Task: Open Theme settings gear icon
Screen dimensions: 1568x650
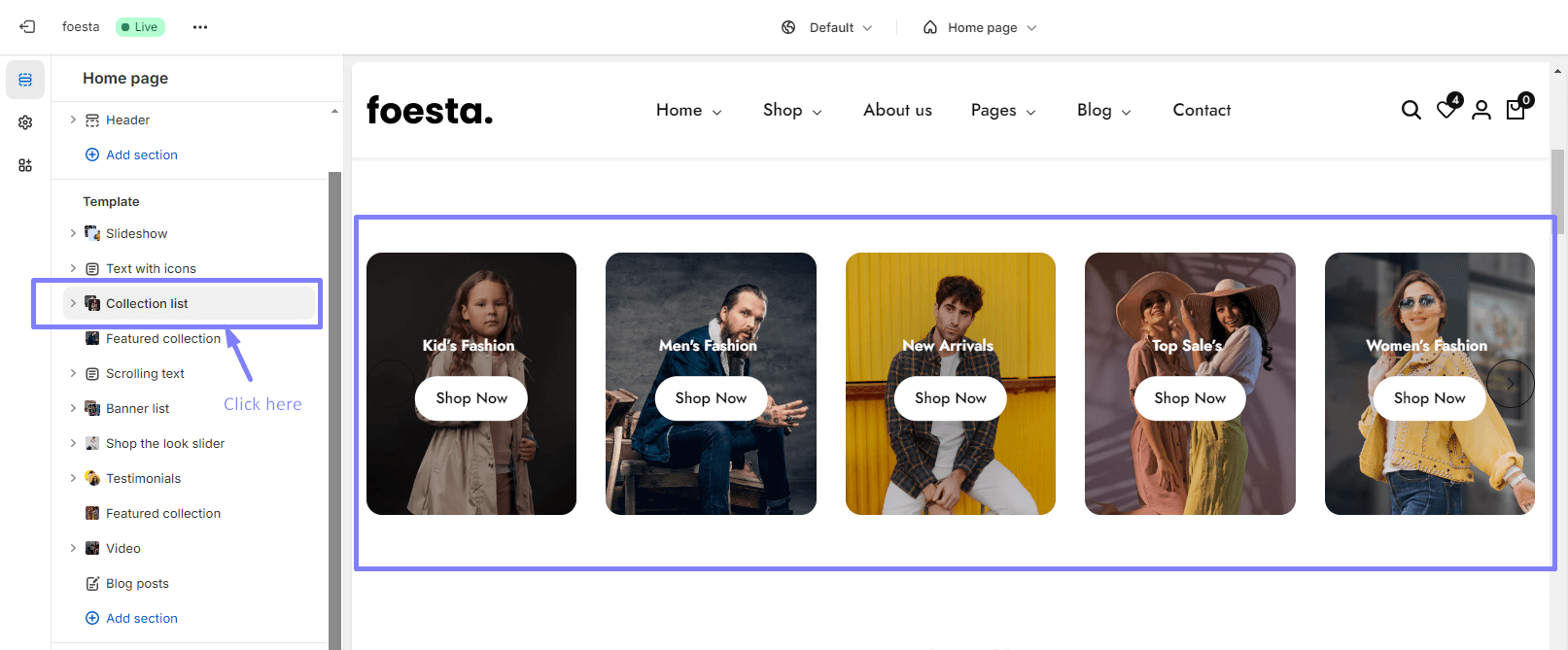Action: (x=25, y=122)
